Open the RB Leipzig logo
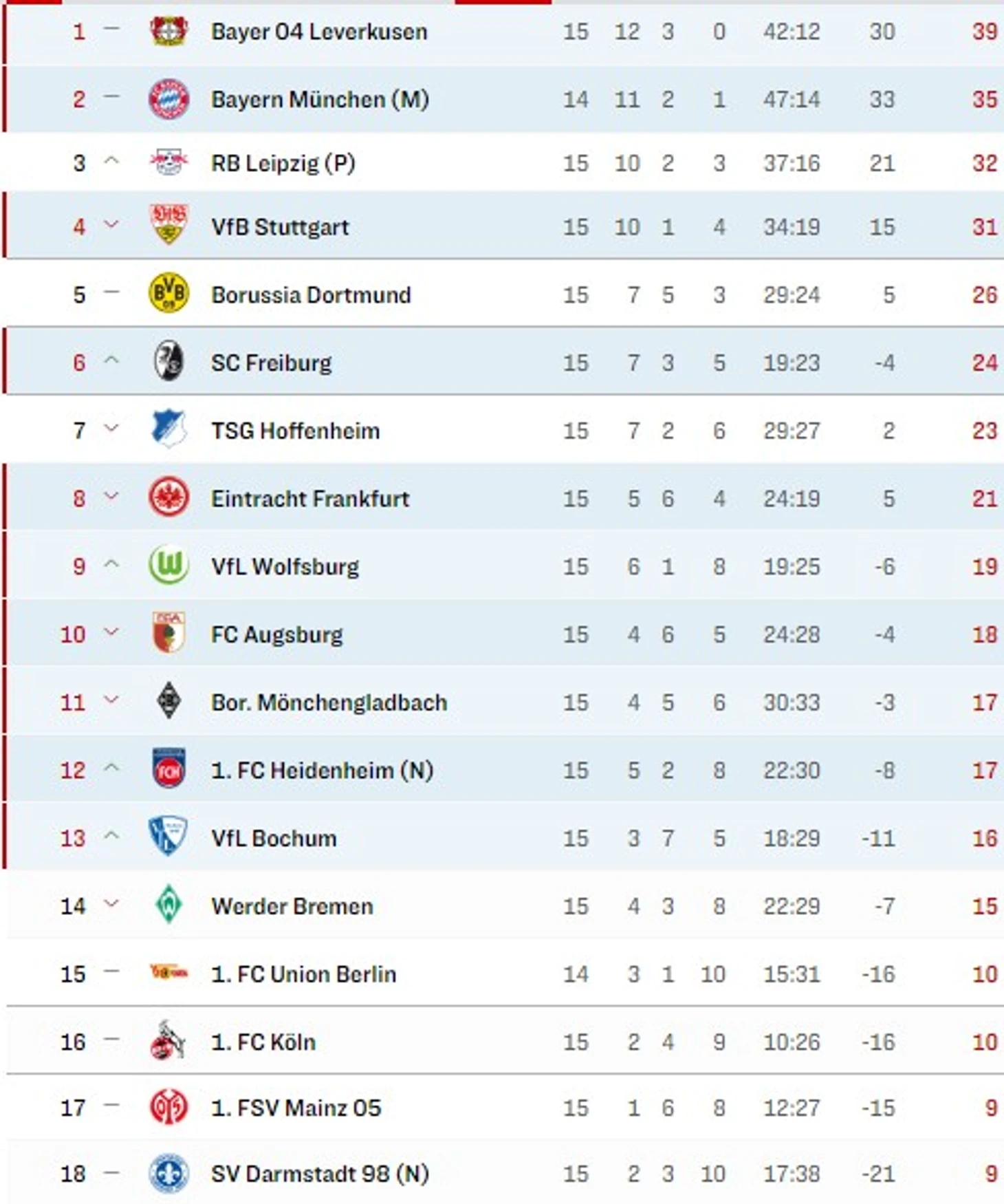The image size is (1004, 1204). 168,162
